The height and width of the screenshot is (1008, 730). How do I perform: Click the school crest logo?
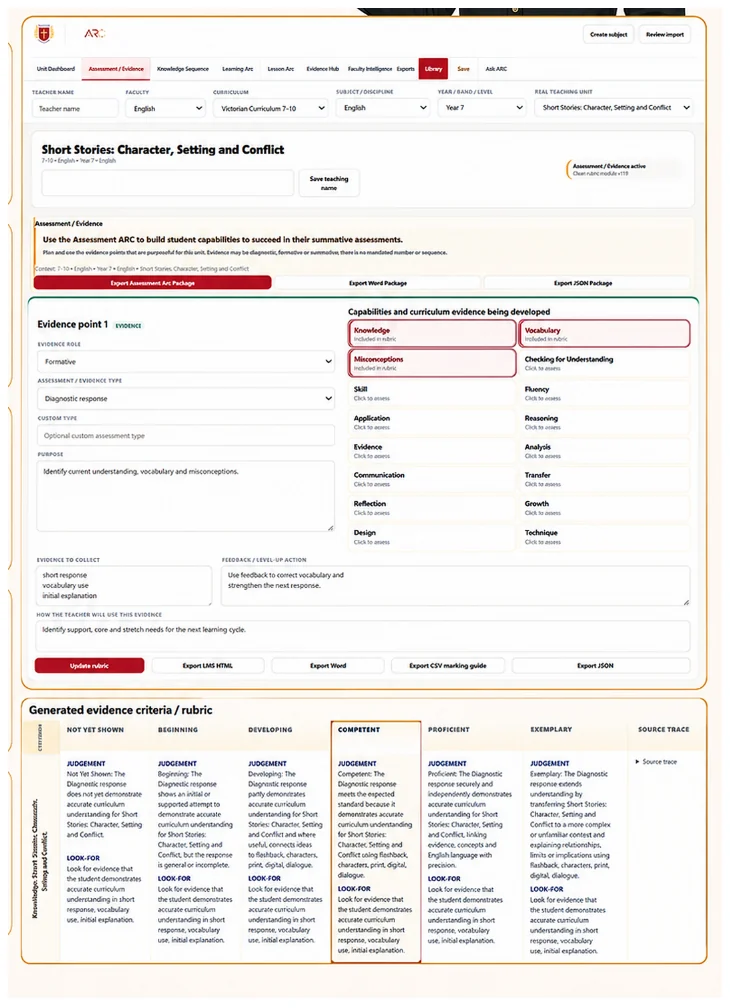point(44,33)
